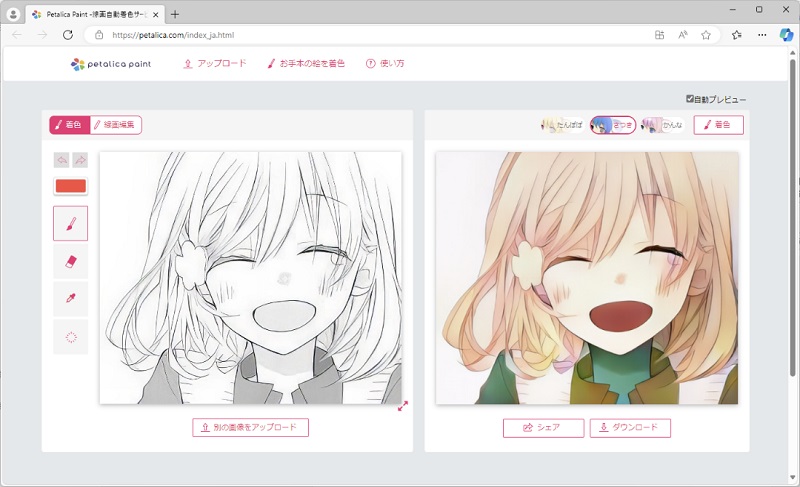Choose the たんぽぽ coloring style
This screenshot has width=800, height=487.
tap(562, 125)
